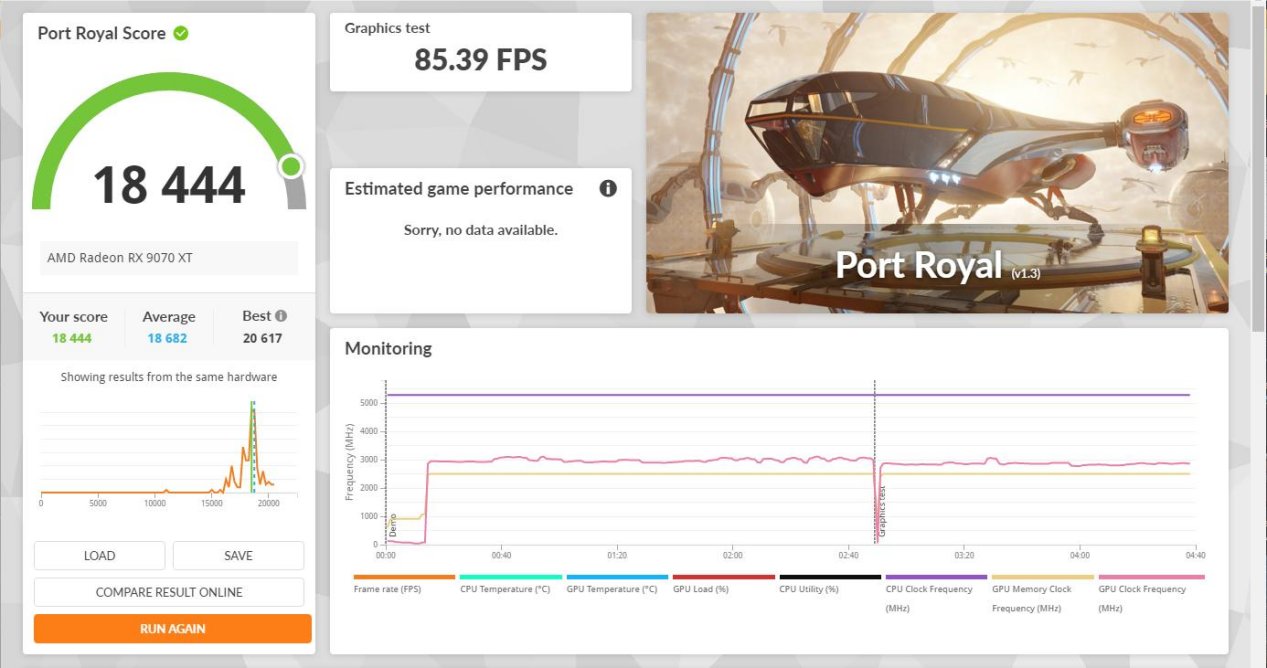This screenshot has width=1267, height=668.
Task: Click the Graphics test label
Action: pyautogui.click(x=387, y=28)
